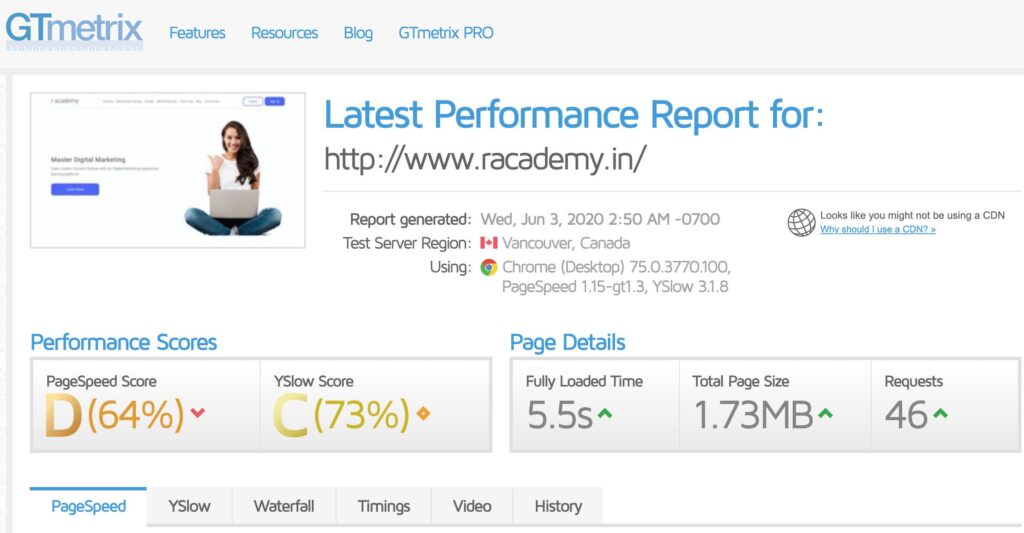Screen dimensions: 1024x533
Task: Open the racademy site screenshot thumbnail
Action: click(168, 170)
